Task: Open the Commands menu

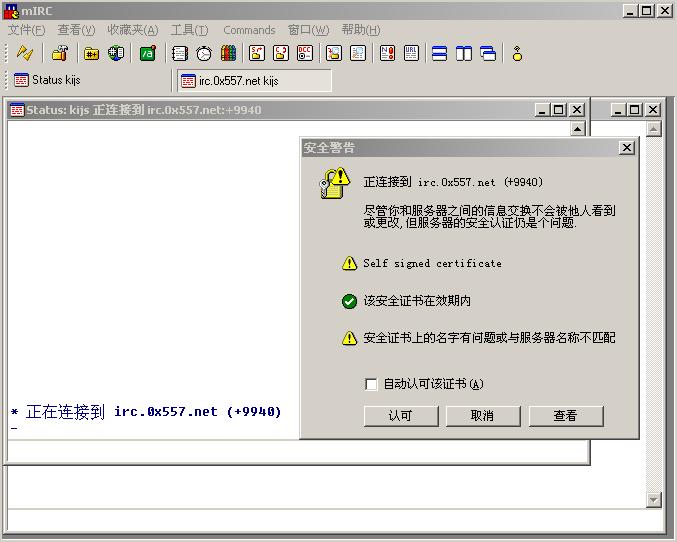Action: pyautogui.click(x=249, y=30)
